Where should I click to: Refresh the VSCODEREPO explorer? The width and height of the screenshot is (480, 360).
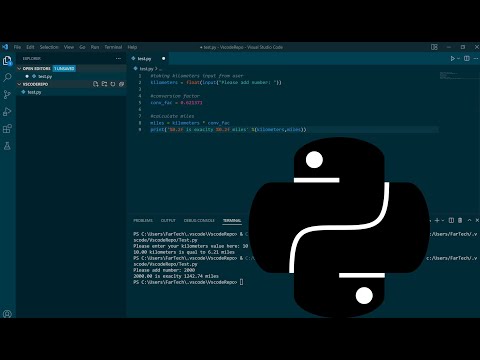coord(113,84)
